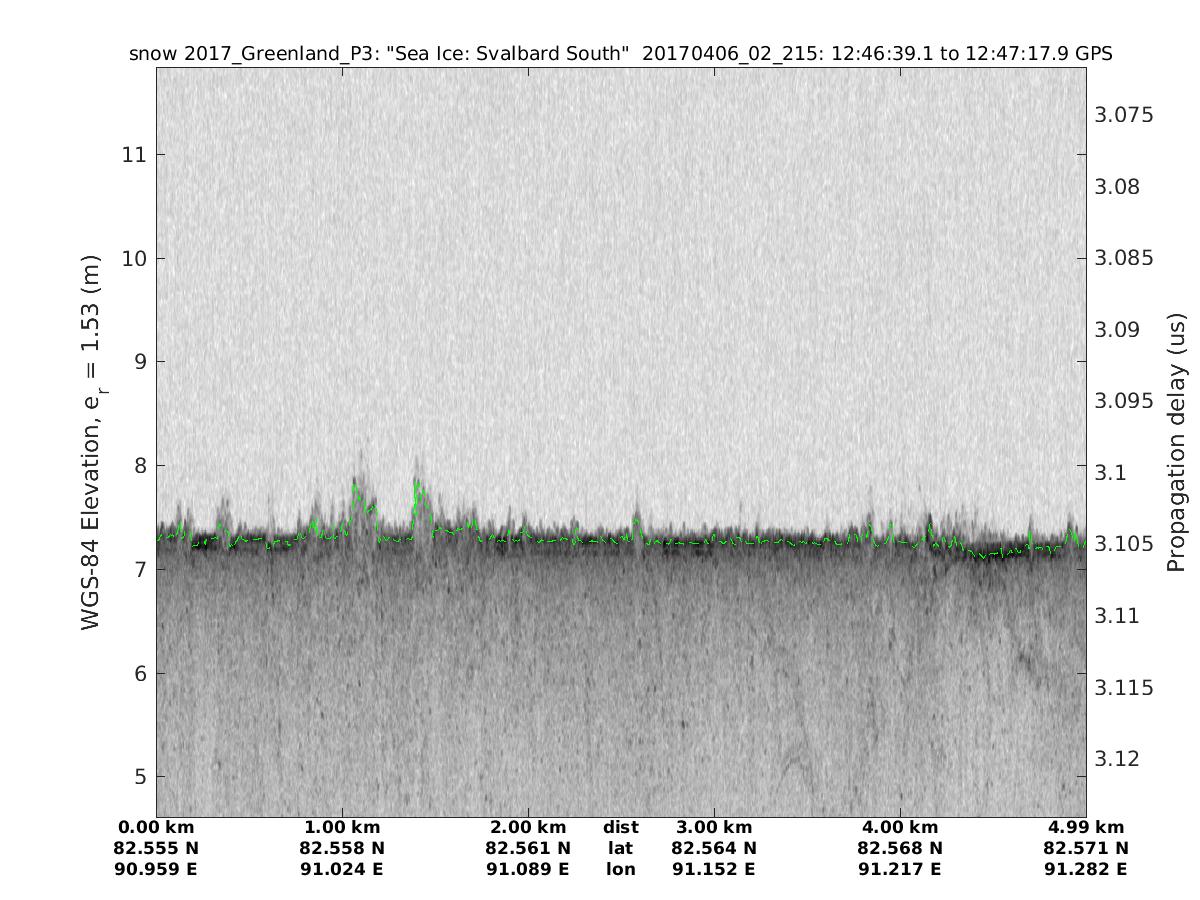Click the 3.105 propagation delay tick label
Image resolution: width=1200 pixels, height=900 pixels.
[1124, 544]
